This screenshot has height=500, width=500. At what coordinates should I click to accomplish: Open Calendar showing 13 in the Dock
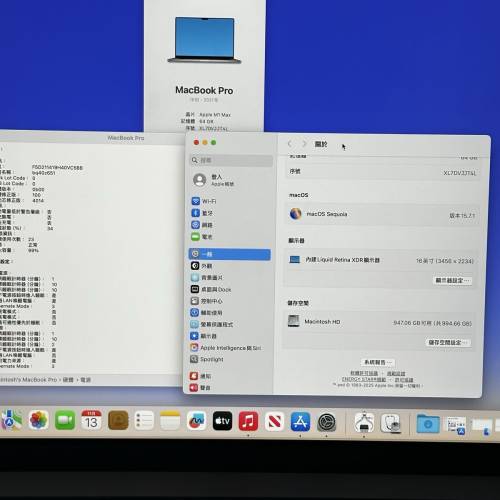[x=91, y=420]
